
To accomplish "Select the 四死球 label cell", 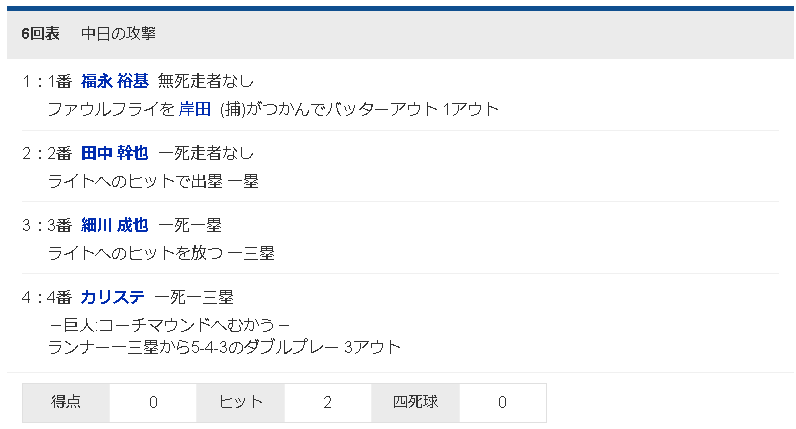I will click(415, 402).
